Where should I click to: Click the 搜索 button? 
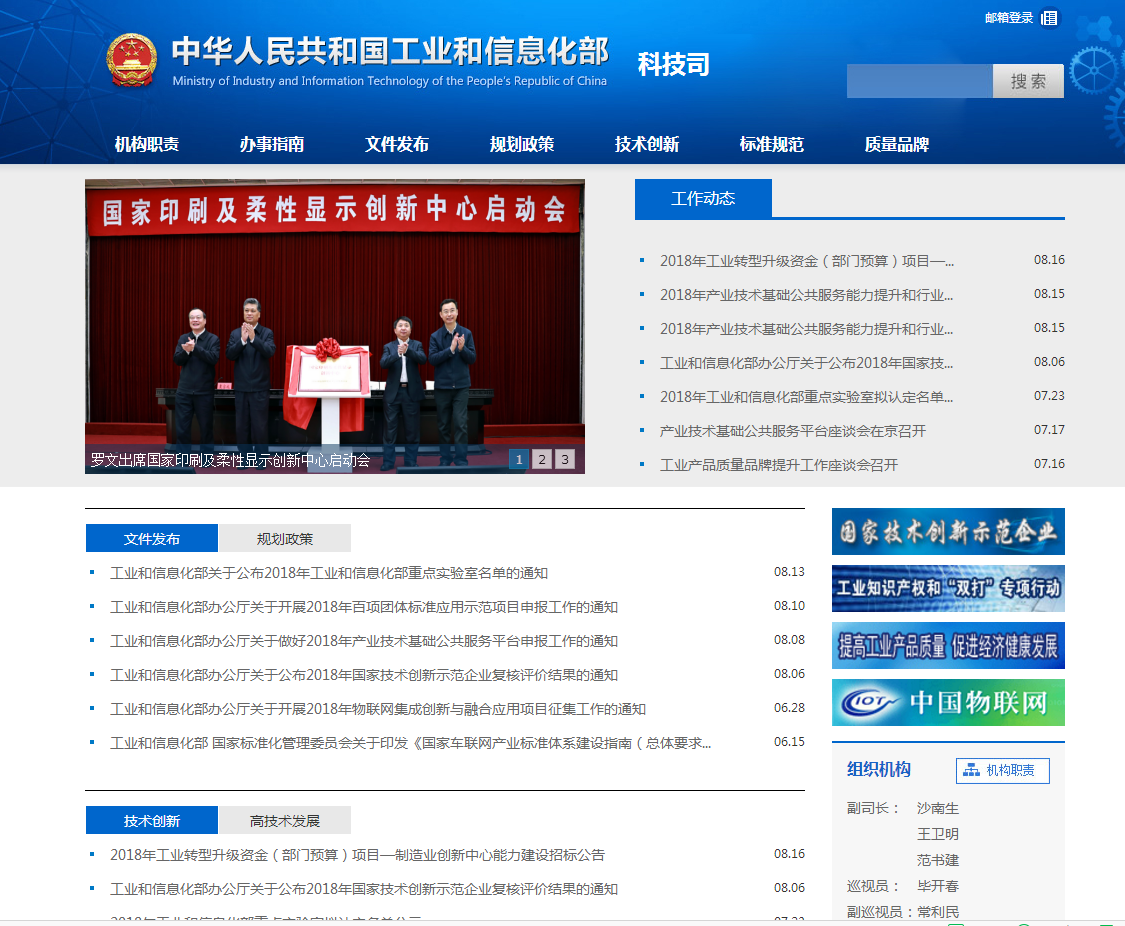point(1028,81)
